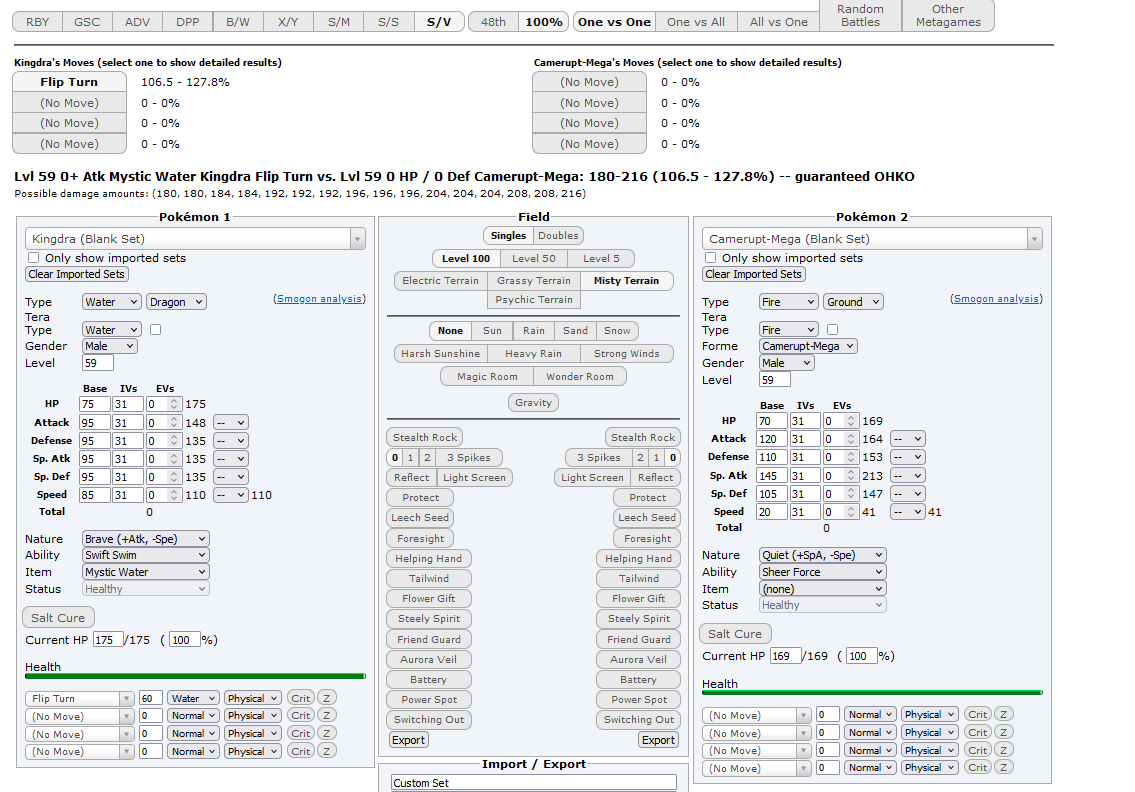Viewport: 1135px width, 792px height.
Task: Open the Camerupt-Mega (Blank Set) selector
Action: click(872, 239)
